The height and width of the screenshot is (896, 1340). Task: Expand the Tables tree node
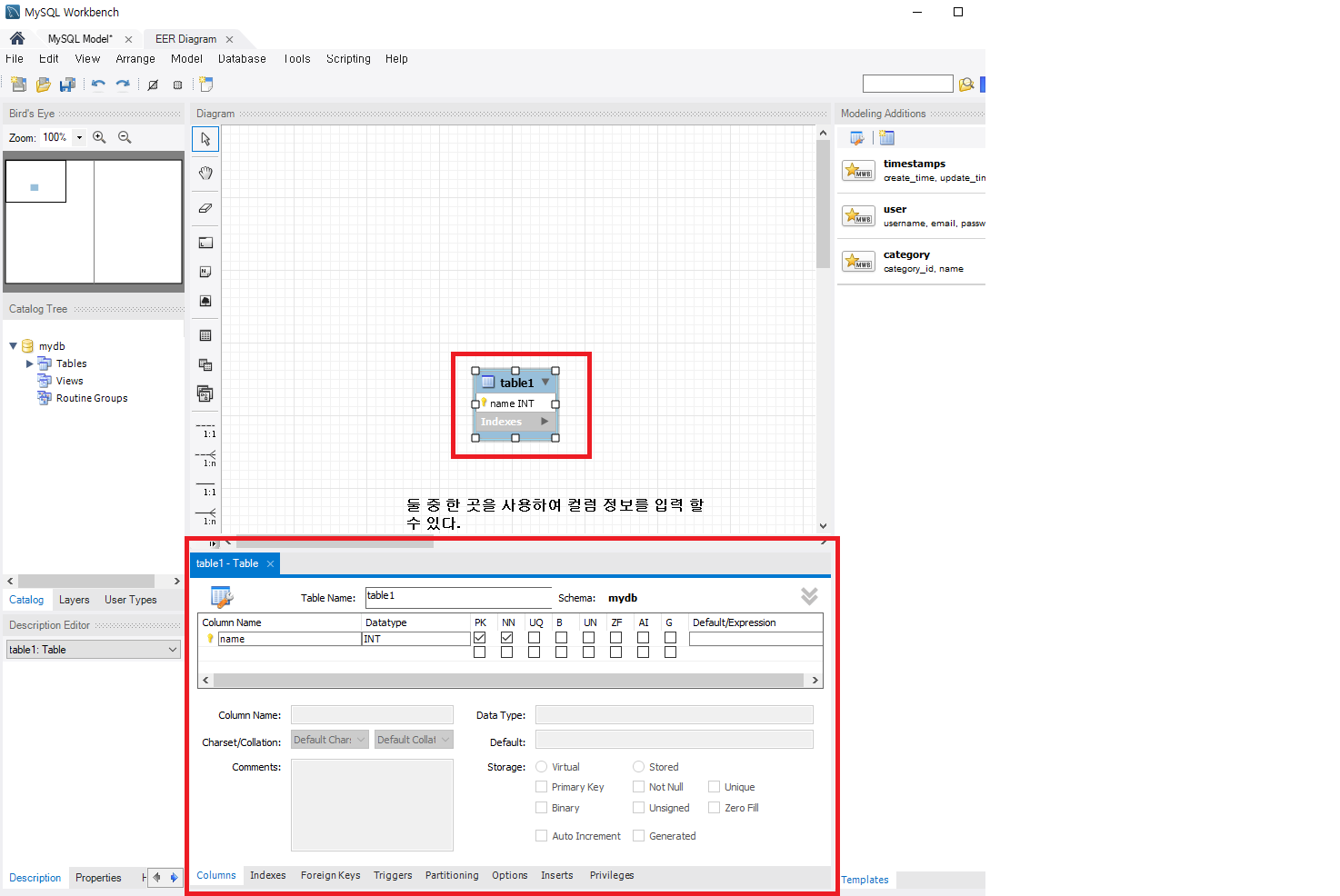[x=30, y=363]
